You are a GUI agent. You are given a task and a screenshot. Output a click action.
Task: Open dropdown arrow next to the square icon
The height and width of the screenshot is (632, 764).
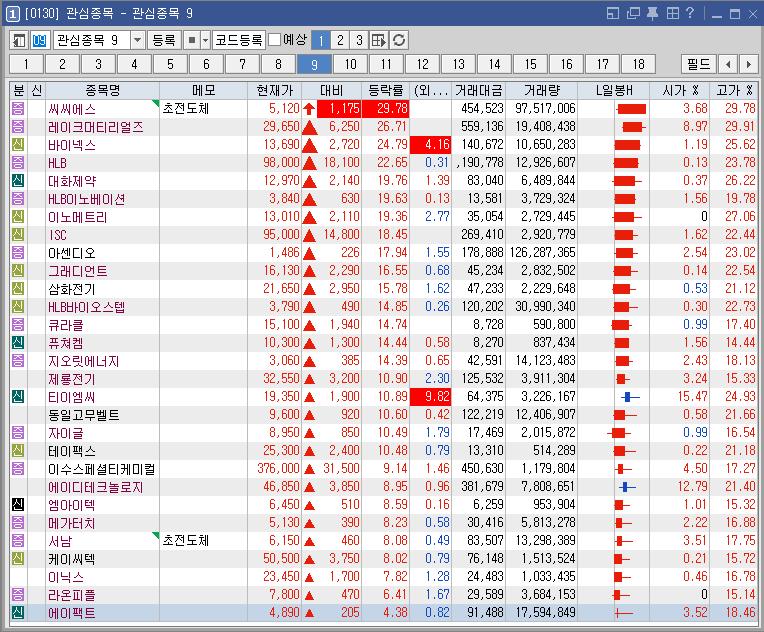click(205, 40)
